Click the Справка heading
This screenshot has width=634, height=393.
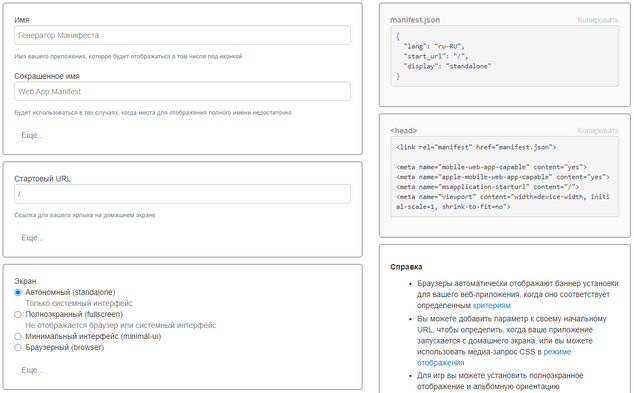pos(406,267)
